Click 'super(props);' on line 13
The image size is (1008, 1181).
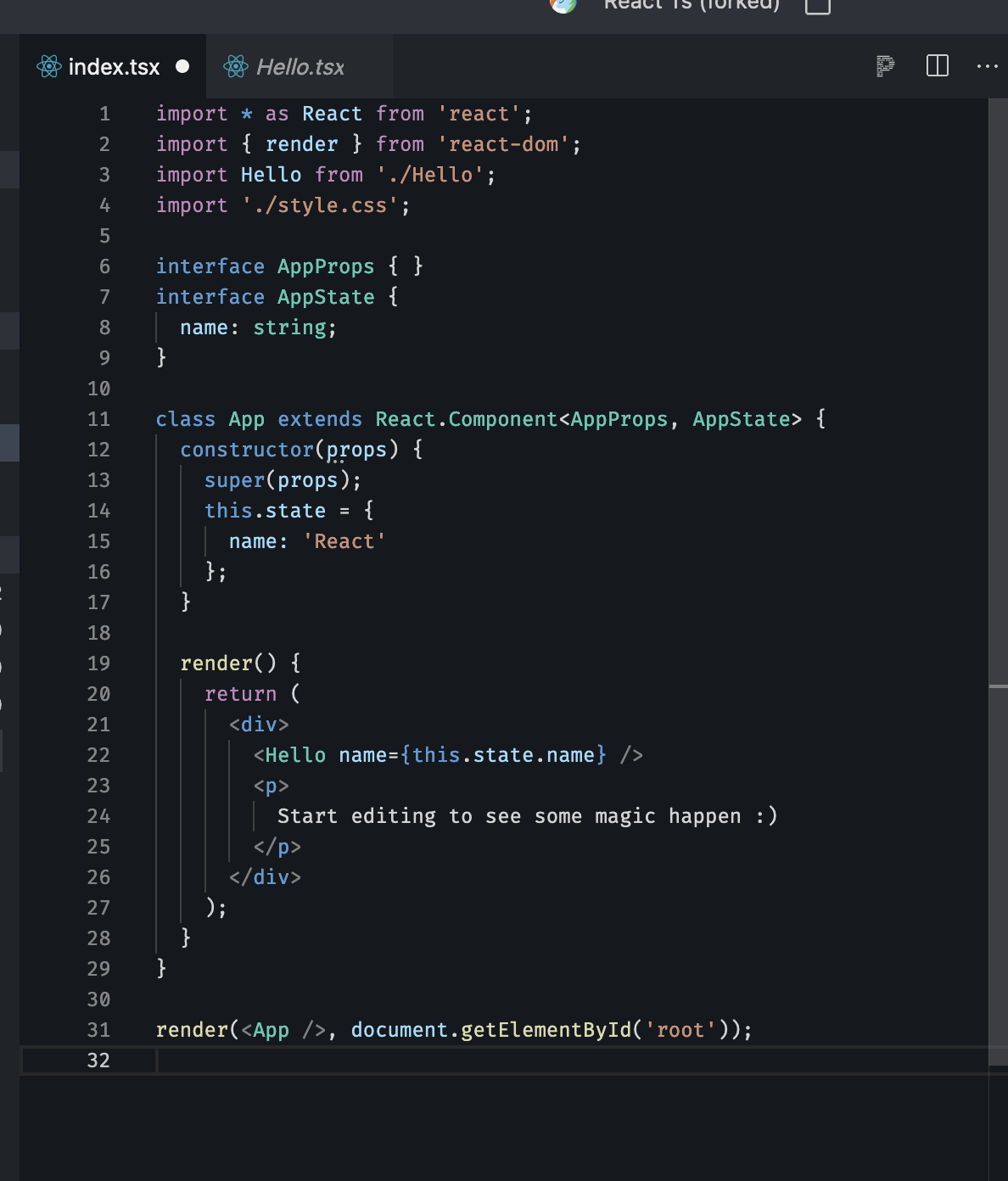pos(283,480)
